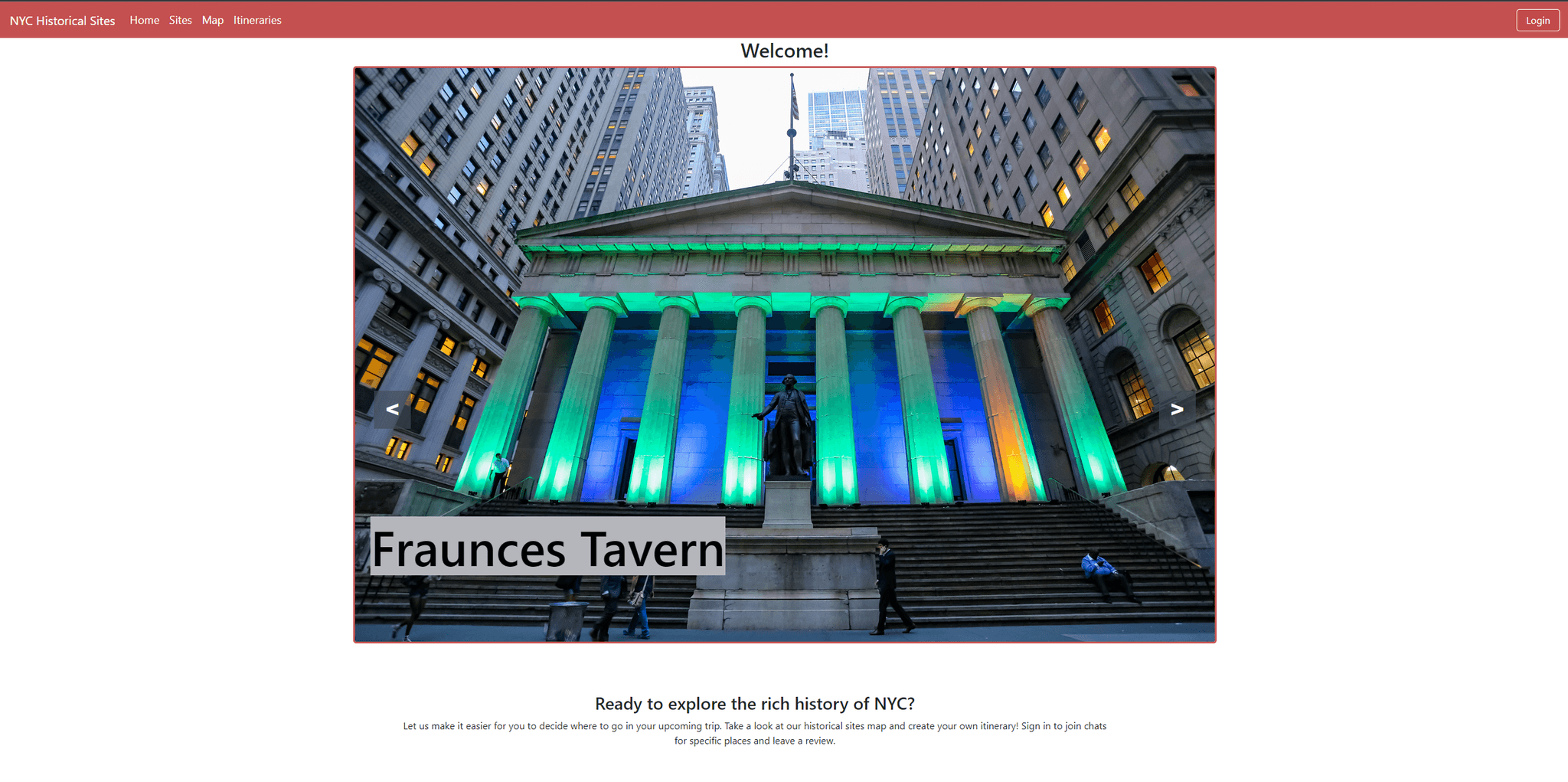The width and height of the screenshot is (1568, 782).
Task: Open the Home navigation link
Action: [145, 20]
